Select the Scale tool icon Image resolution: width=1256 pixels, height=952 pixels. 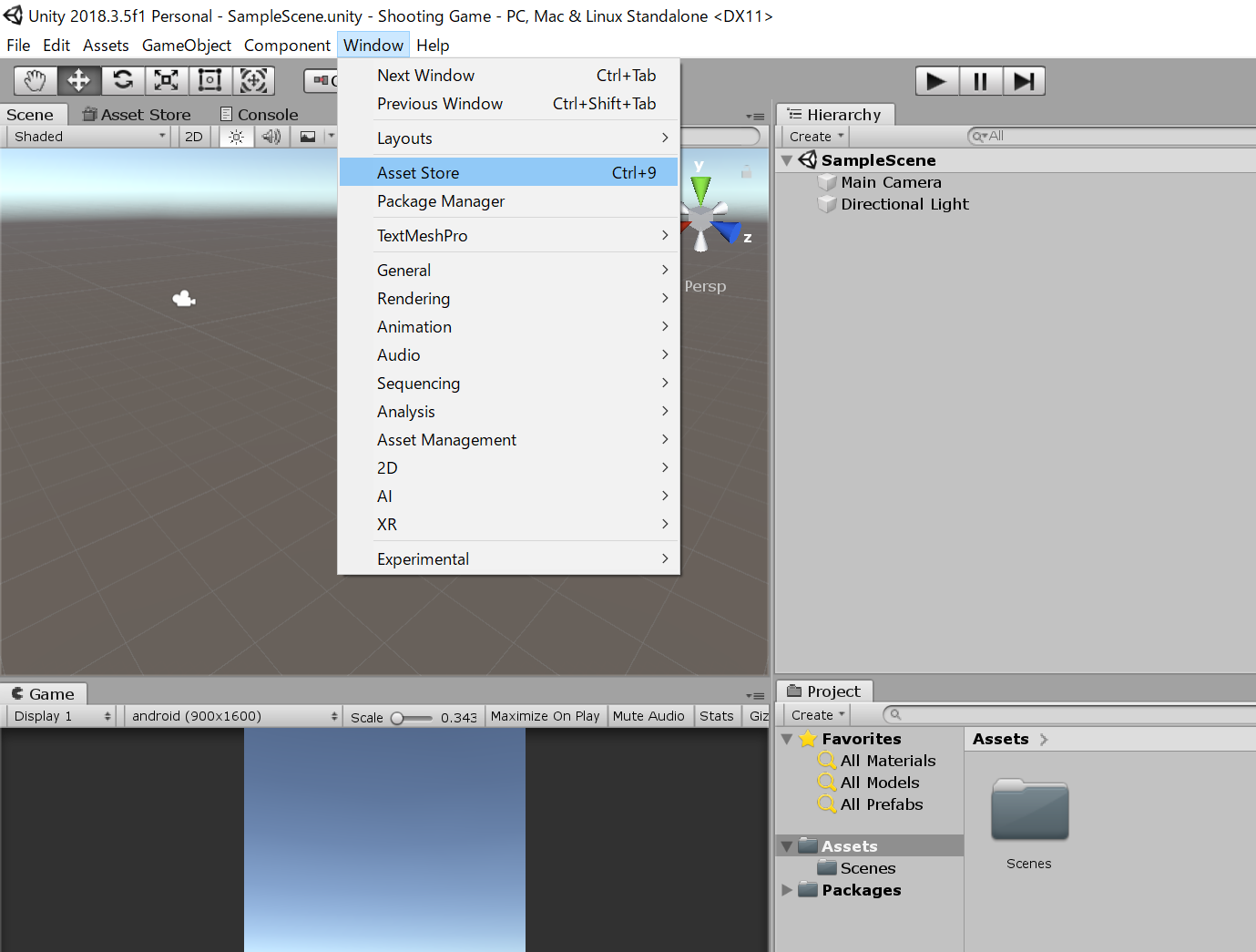pyautogui.click(x=167, y=81)
